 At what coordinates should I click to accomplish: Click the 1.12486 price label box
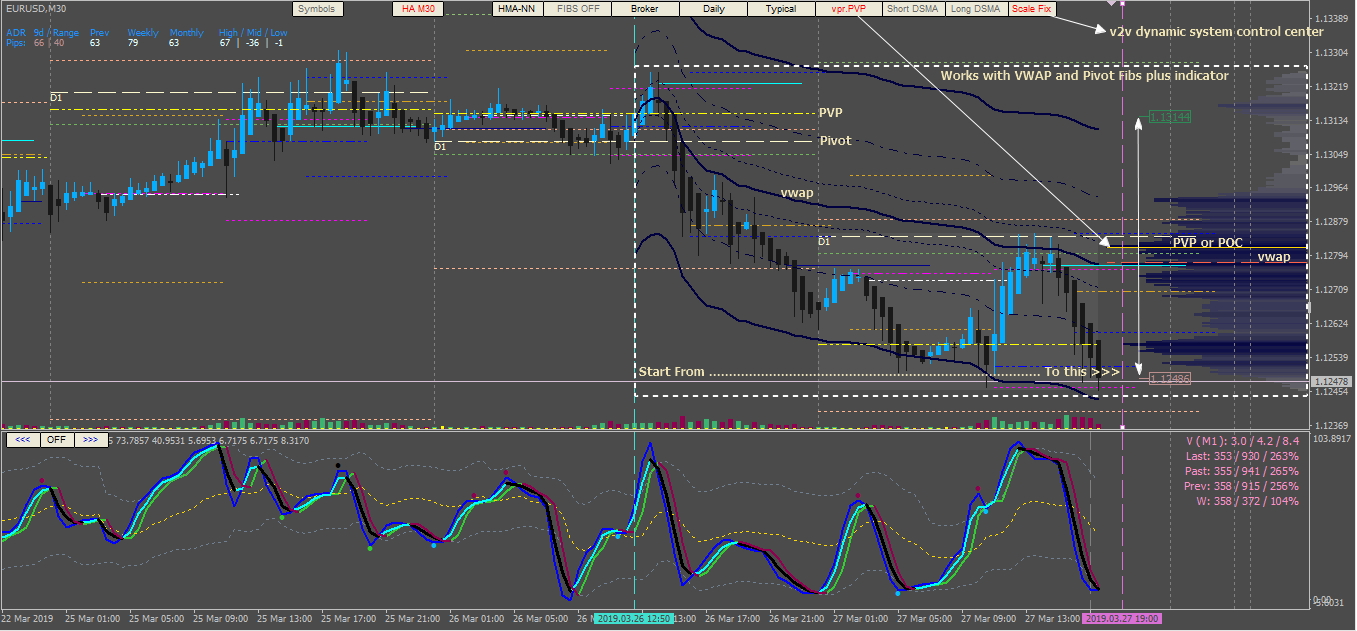coord(1170,379)
